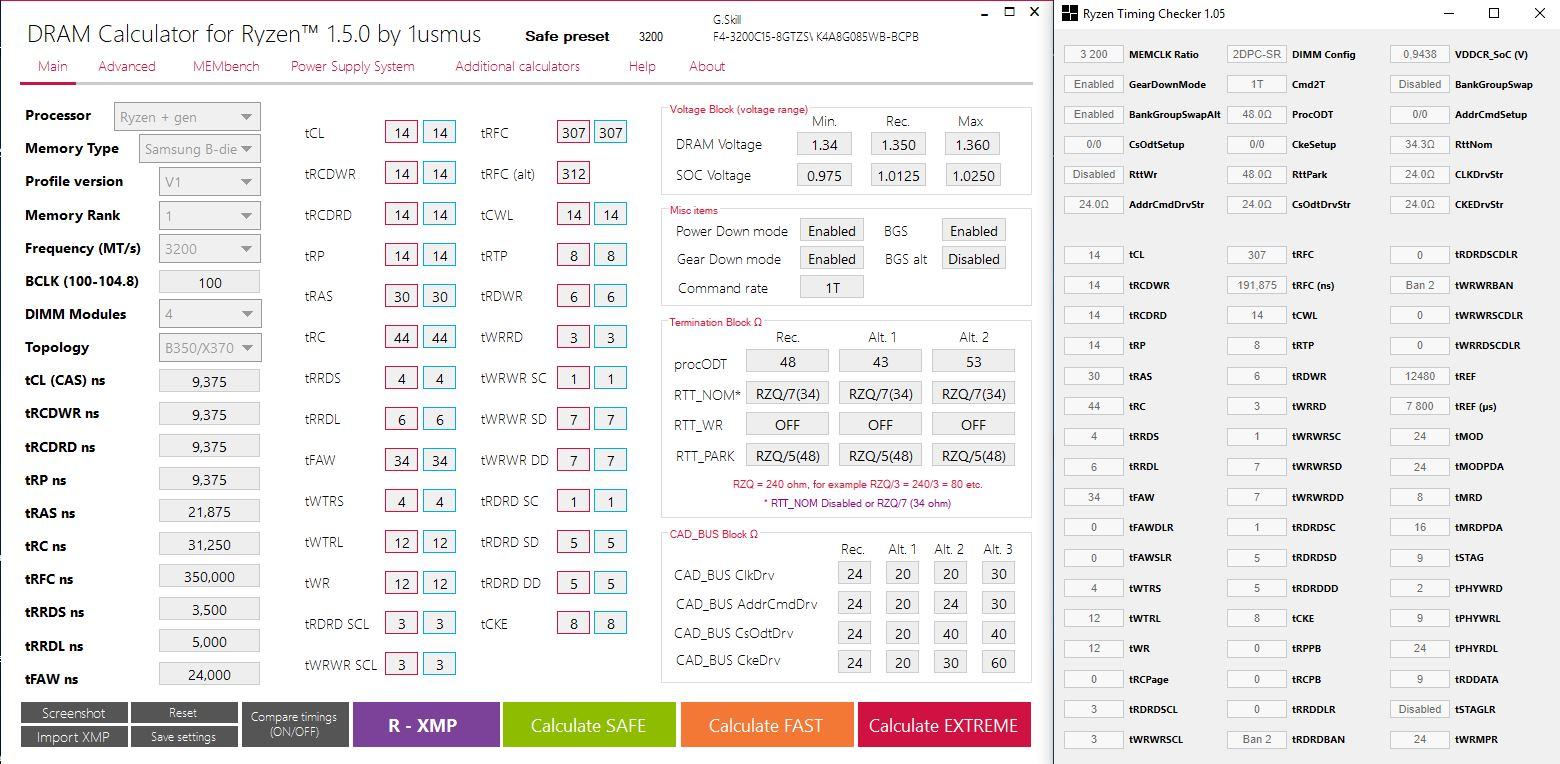Click the purple R - XMP button
The height and width of the screenshot is (764, 1560).
[x=426, y=725]
